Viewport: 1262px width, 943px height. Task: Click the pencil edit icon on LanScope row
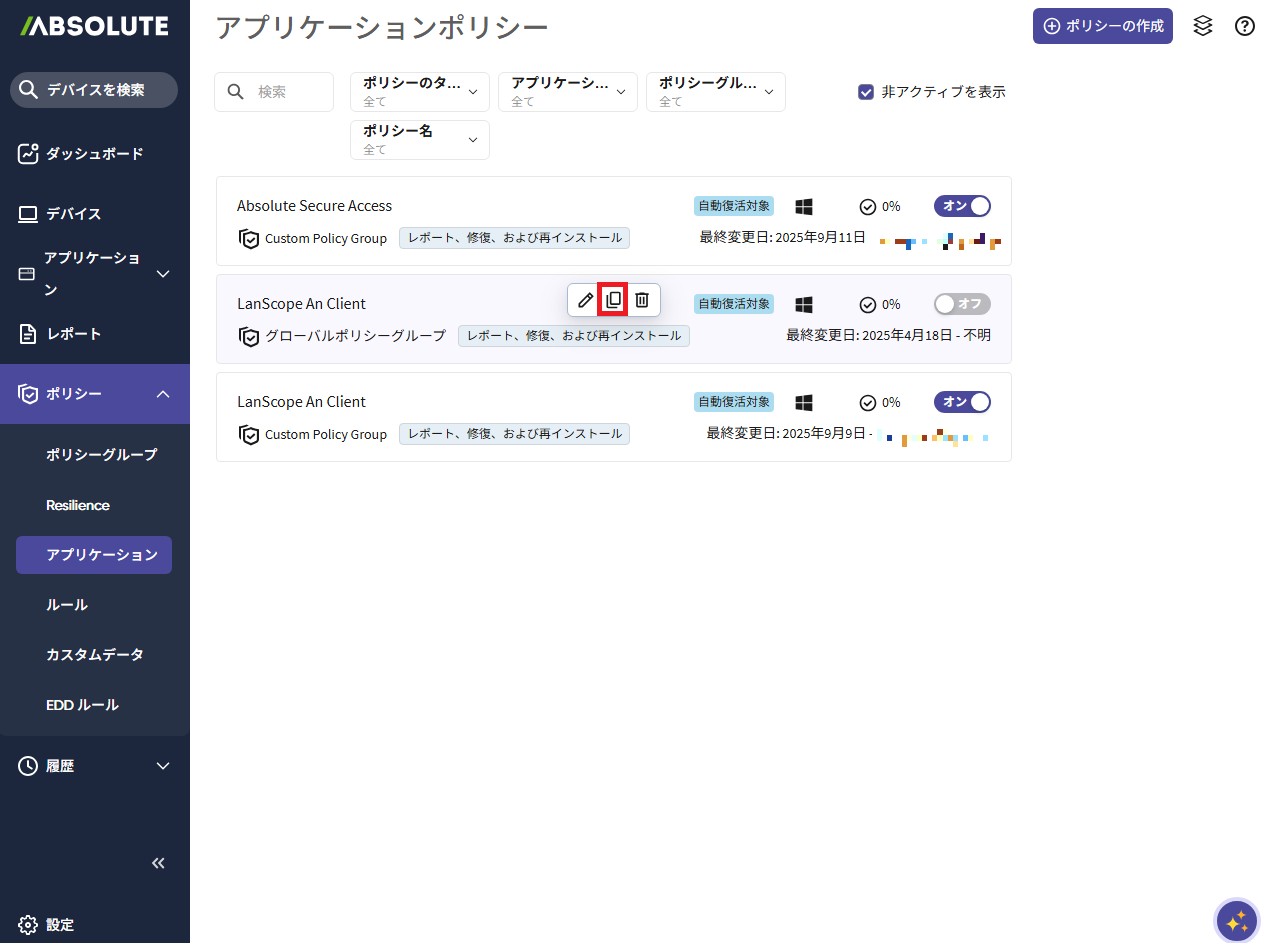pos(586,300)
